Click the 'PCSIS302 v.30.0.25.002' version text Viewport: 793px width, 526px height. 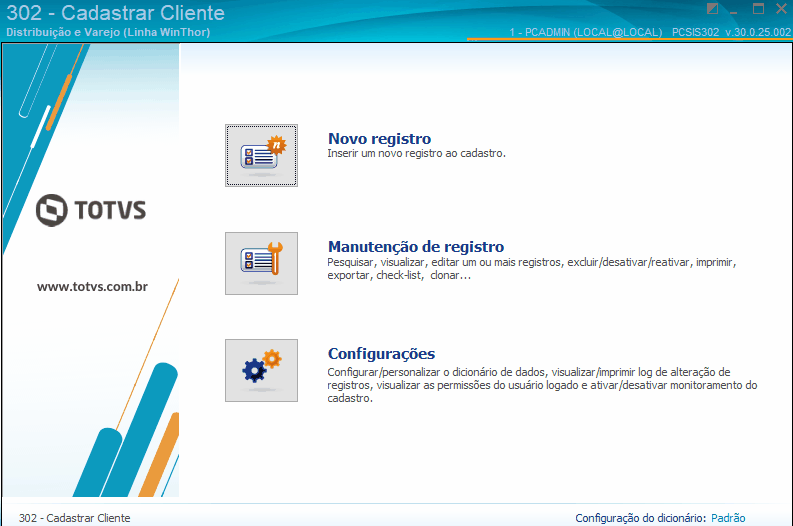pyautogui.click(x=731, y=32)
